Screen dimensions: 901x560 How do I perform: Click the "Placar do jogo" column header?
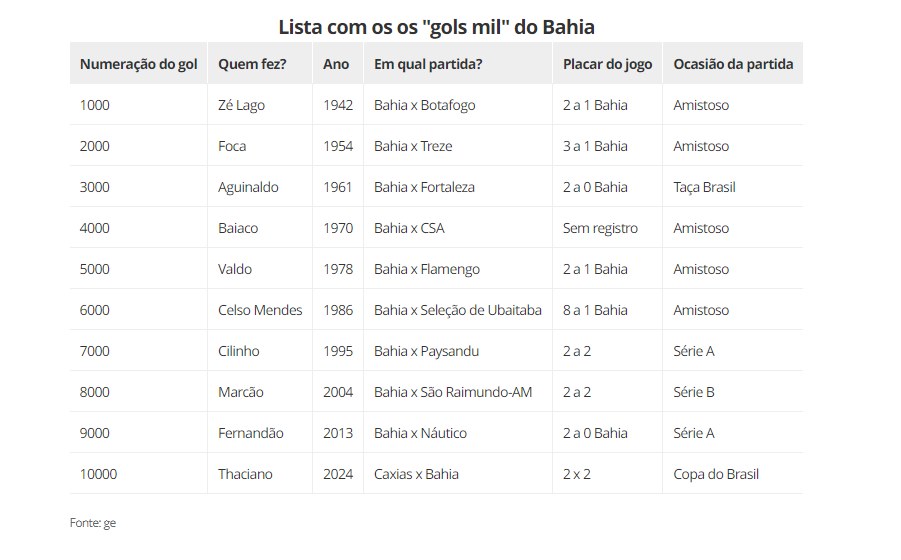pyautogui.click(x=607, y=64)
